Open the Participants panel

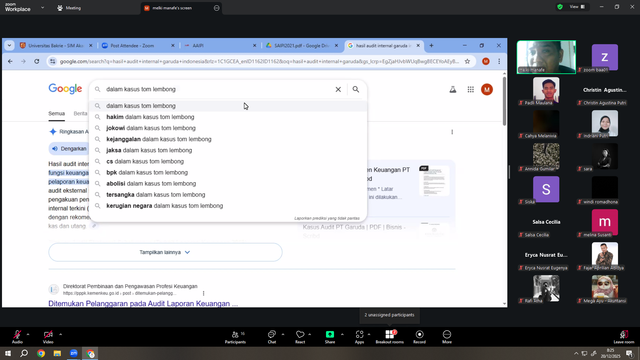[236, 337]
